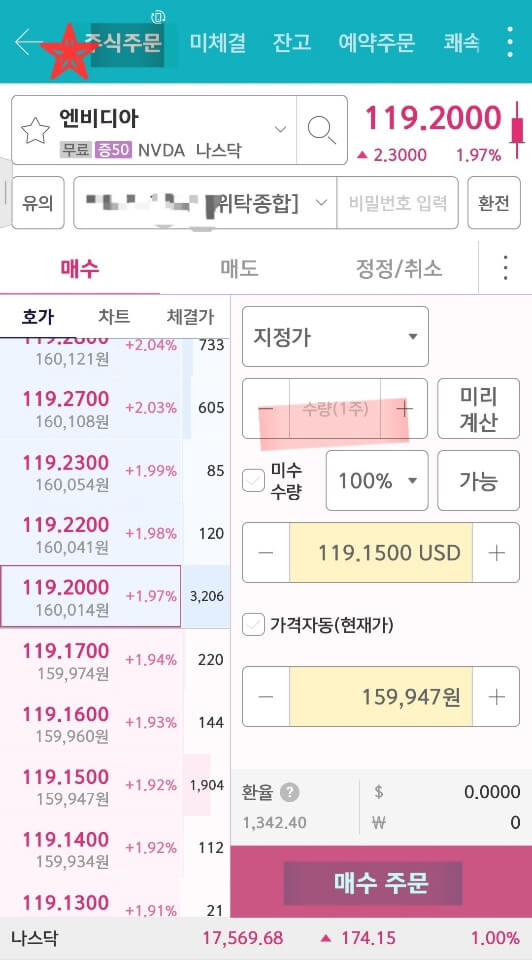Screen dimensions: 532x960
Task: Open the top bar three-dot menu
Action: pos(509,42)
